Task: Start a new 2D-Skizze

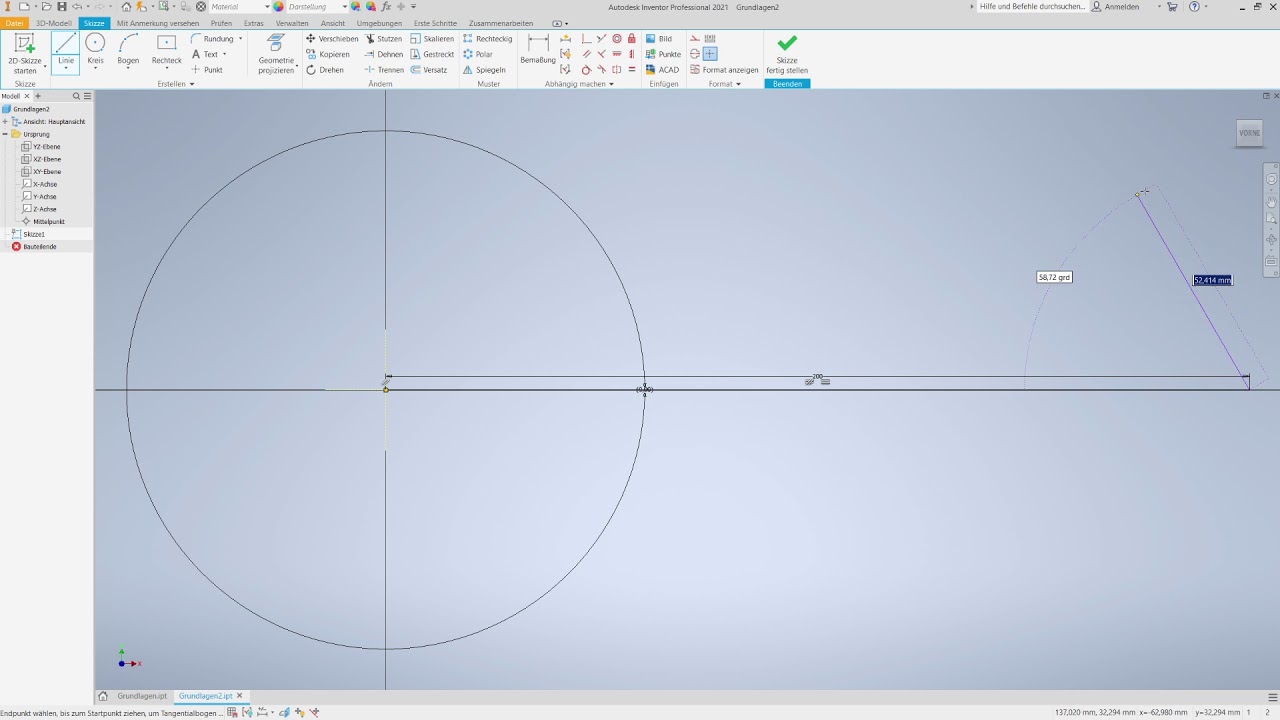Action: [x=25, y=54]
